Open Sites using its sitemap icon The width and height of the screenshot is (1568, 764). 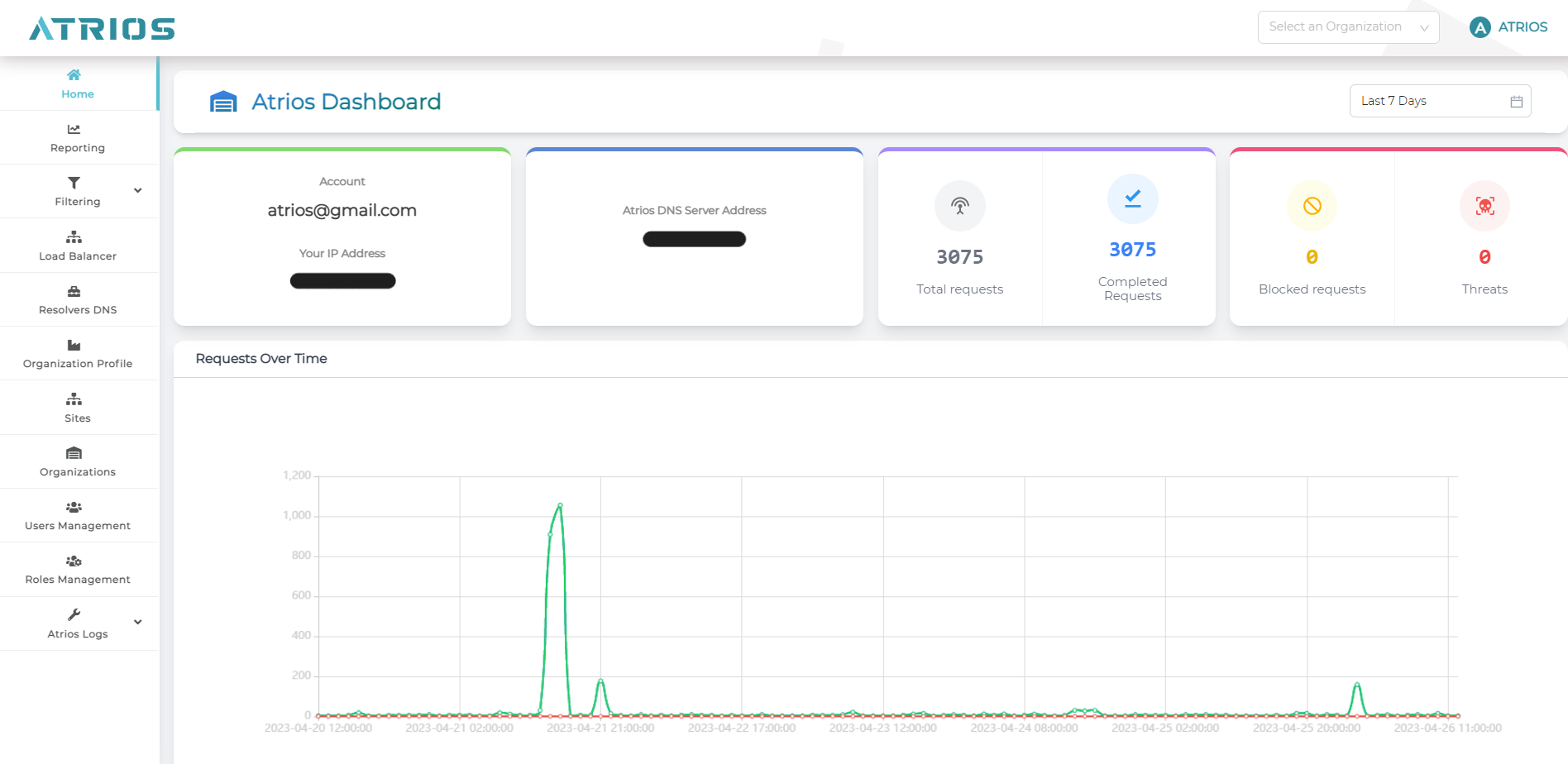(74, 399)
